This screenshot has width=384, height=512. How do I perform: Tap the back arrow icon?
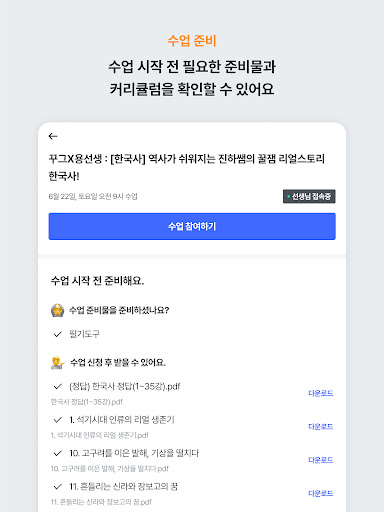click(53, 136)
